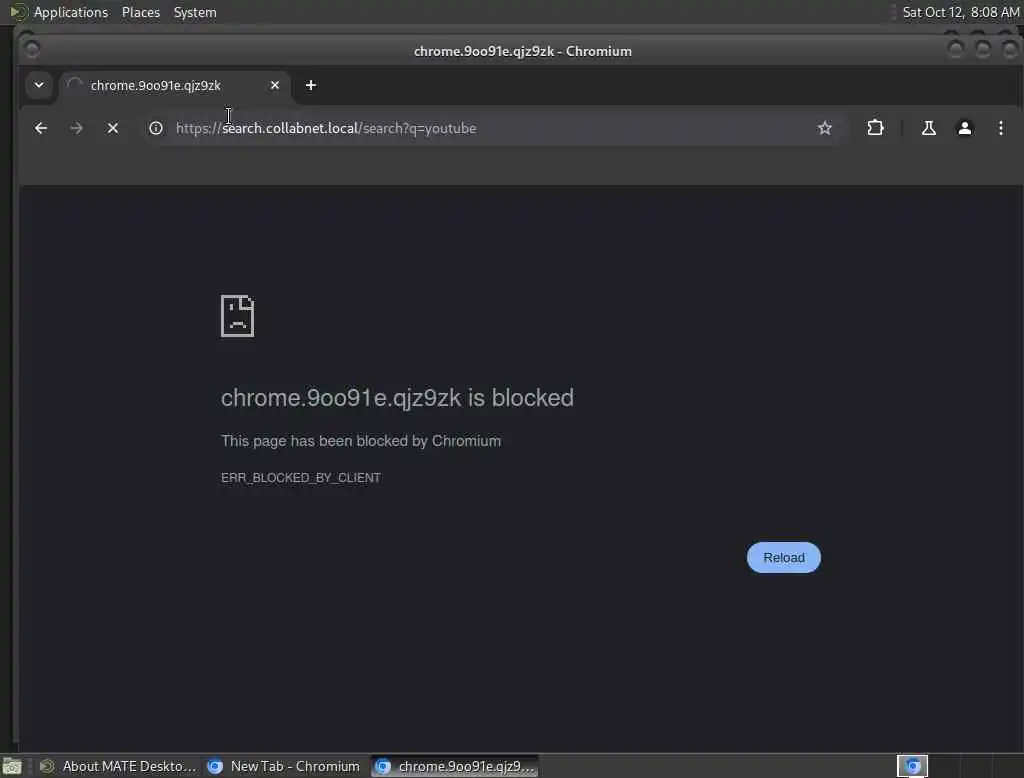1024x778 pixels.
Task: Switch to About MATE Desktop taskbar window
Action: click(118, 766)
